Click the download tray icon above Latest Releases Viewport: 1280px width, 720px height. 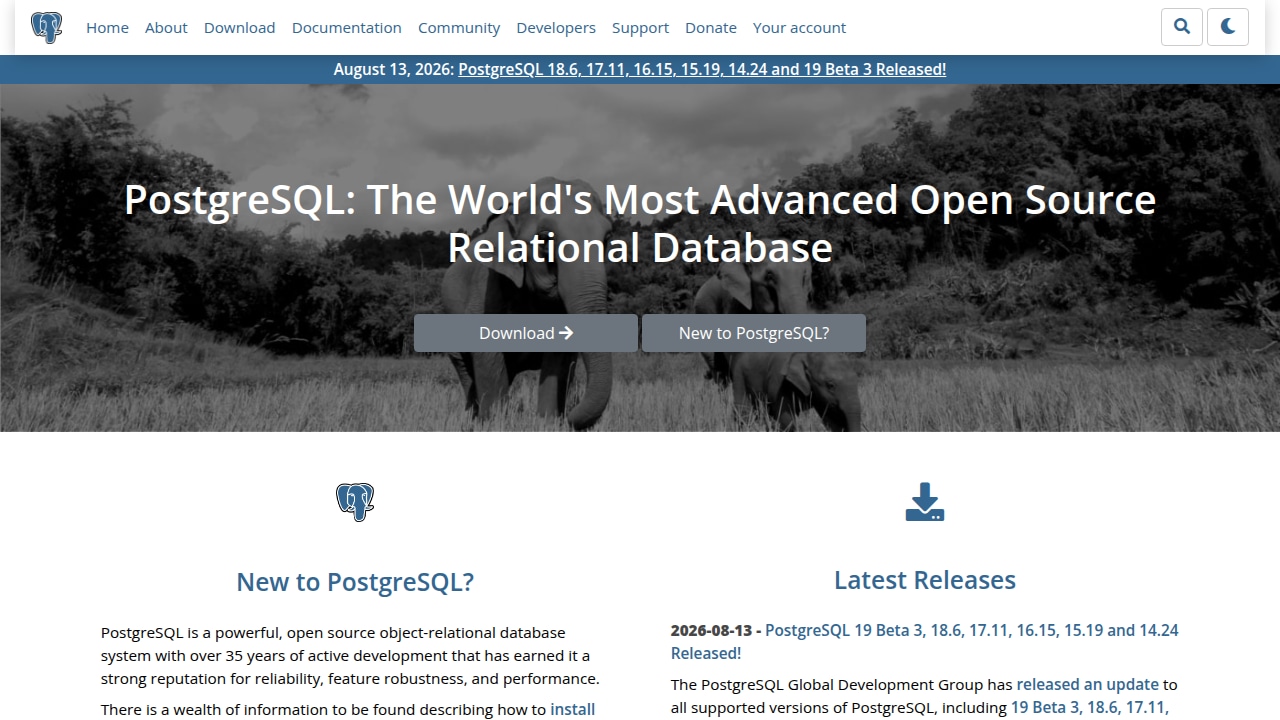[925, 502]
